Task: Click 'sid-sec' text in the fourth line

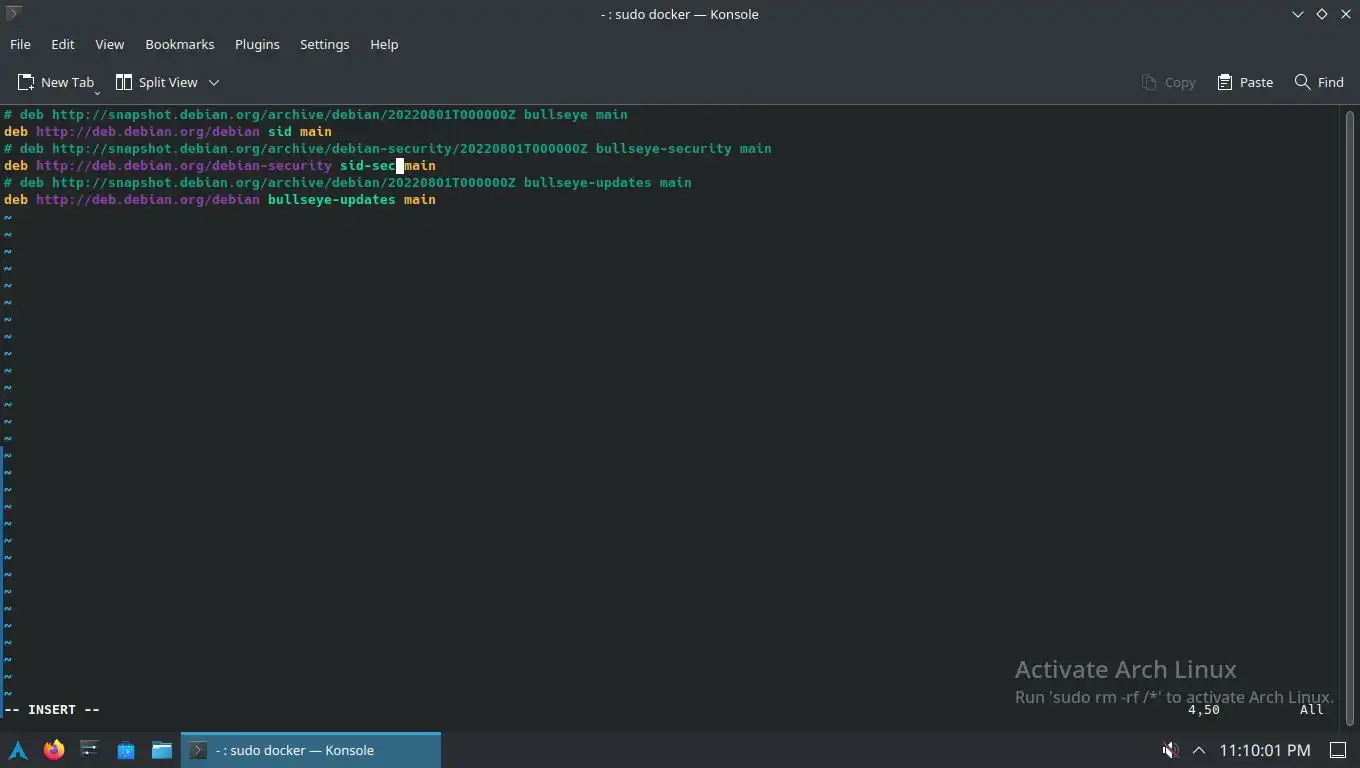Action: [368, 165]
